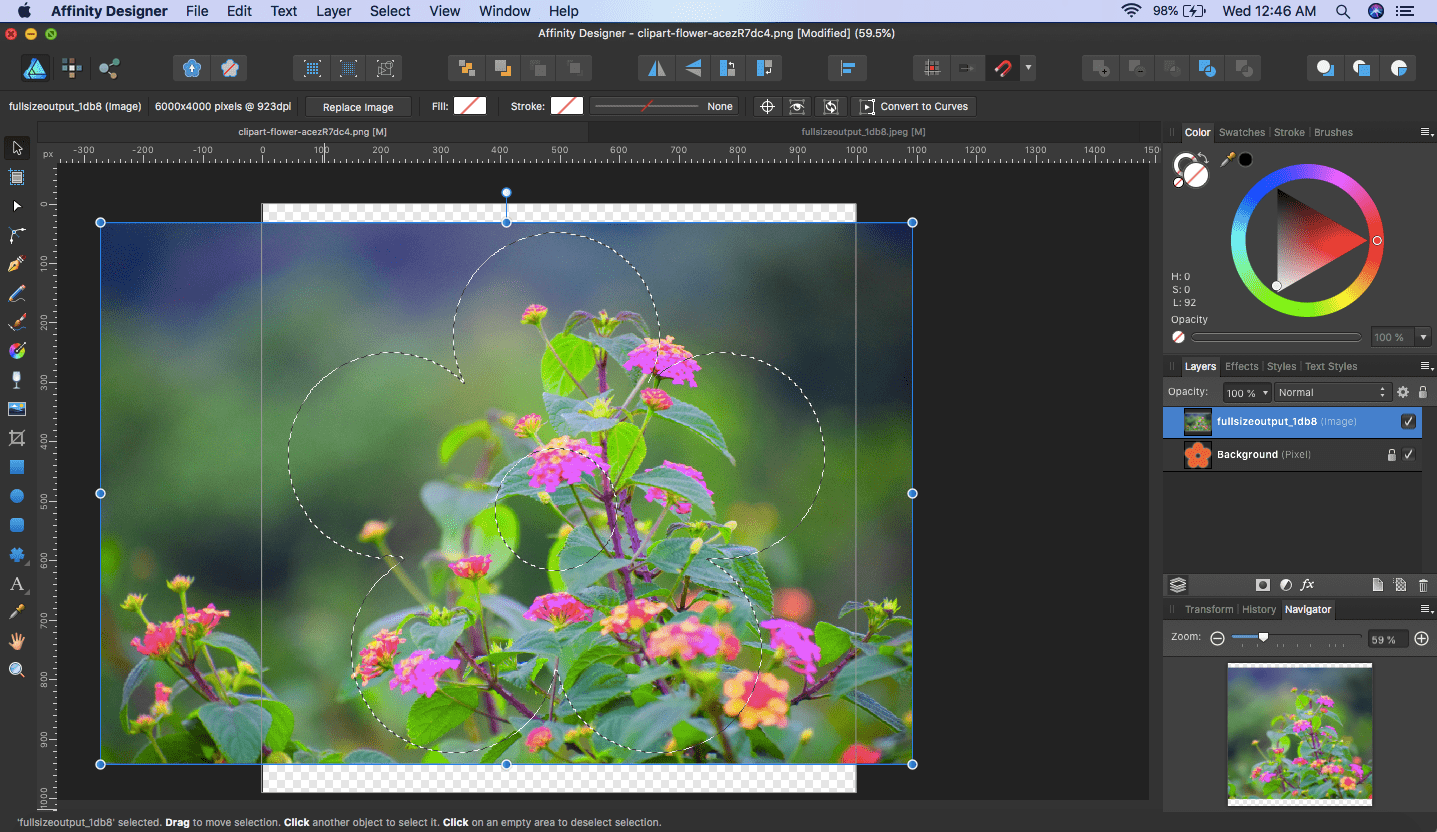Open snapping options dropdown arrow
1437x832 pixels.
pyautogui.click(x=1028, y=68)
